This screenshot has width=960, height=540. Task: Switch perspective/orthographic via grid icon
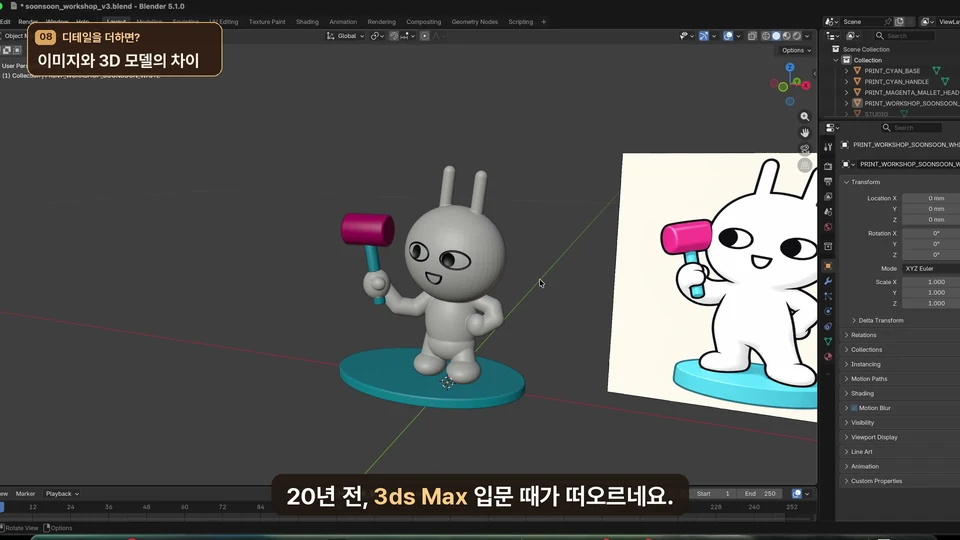click(x=804, y=165)
